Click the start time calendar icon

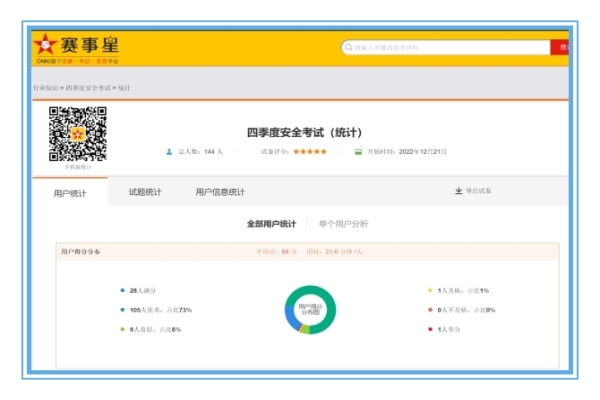coord(359,152)
